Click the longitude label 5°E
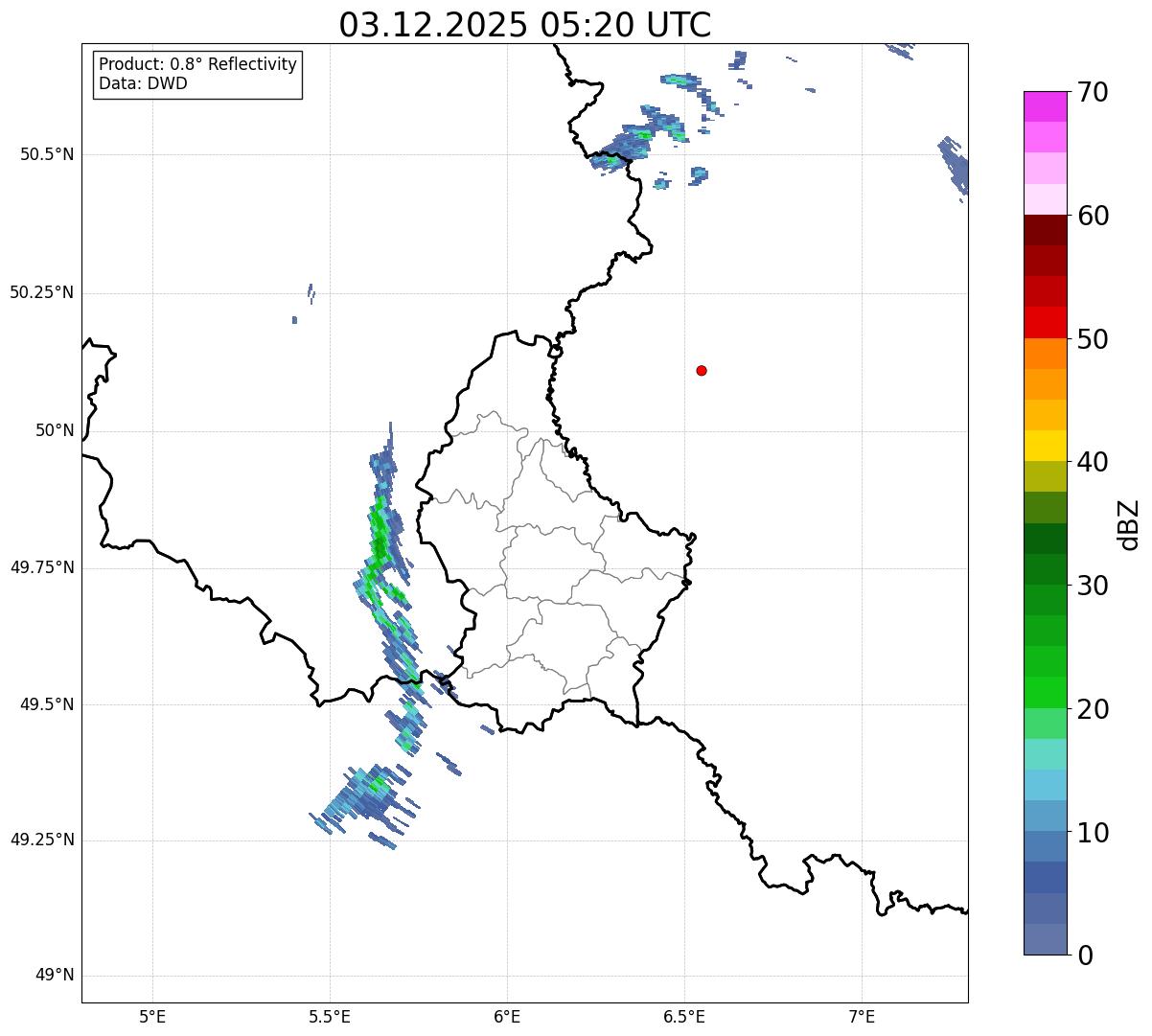 tap(152, 1016)
